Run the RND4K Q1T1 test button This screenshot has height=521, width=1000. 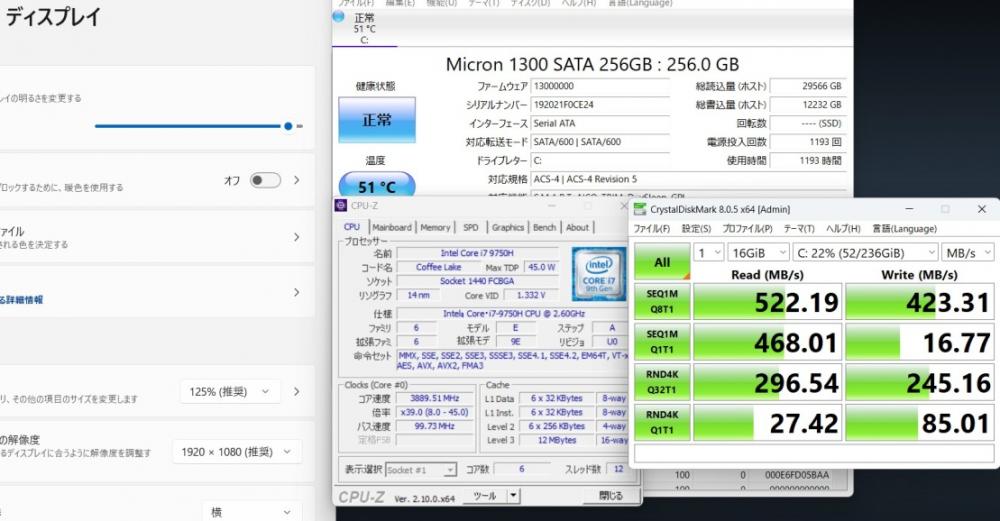[x=662, y=422]
